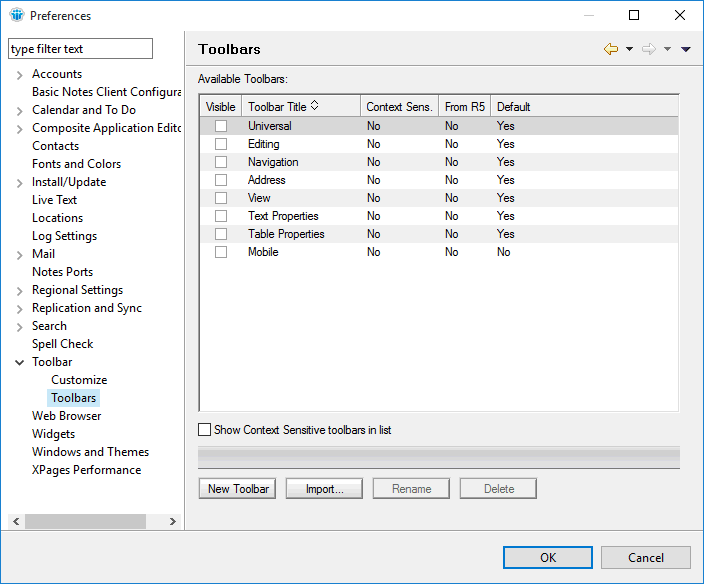This screenshot has height=584, width=704.
Task: Sort by the Default column header
Action: (513, 106)
